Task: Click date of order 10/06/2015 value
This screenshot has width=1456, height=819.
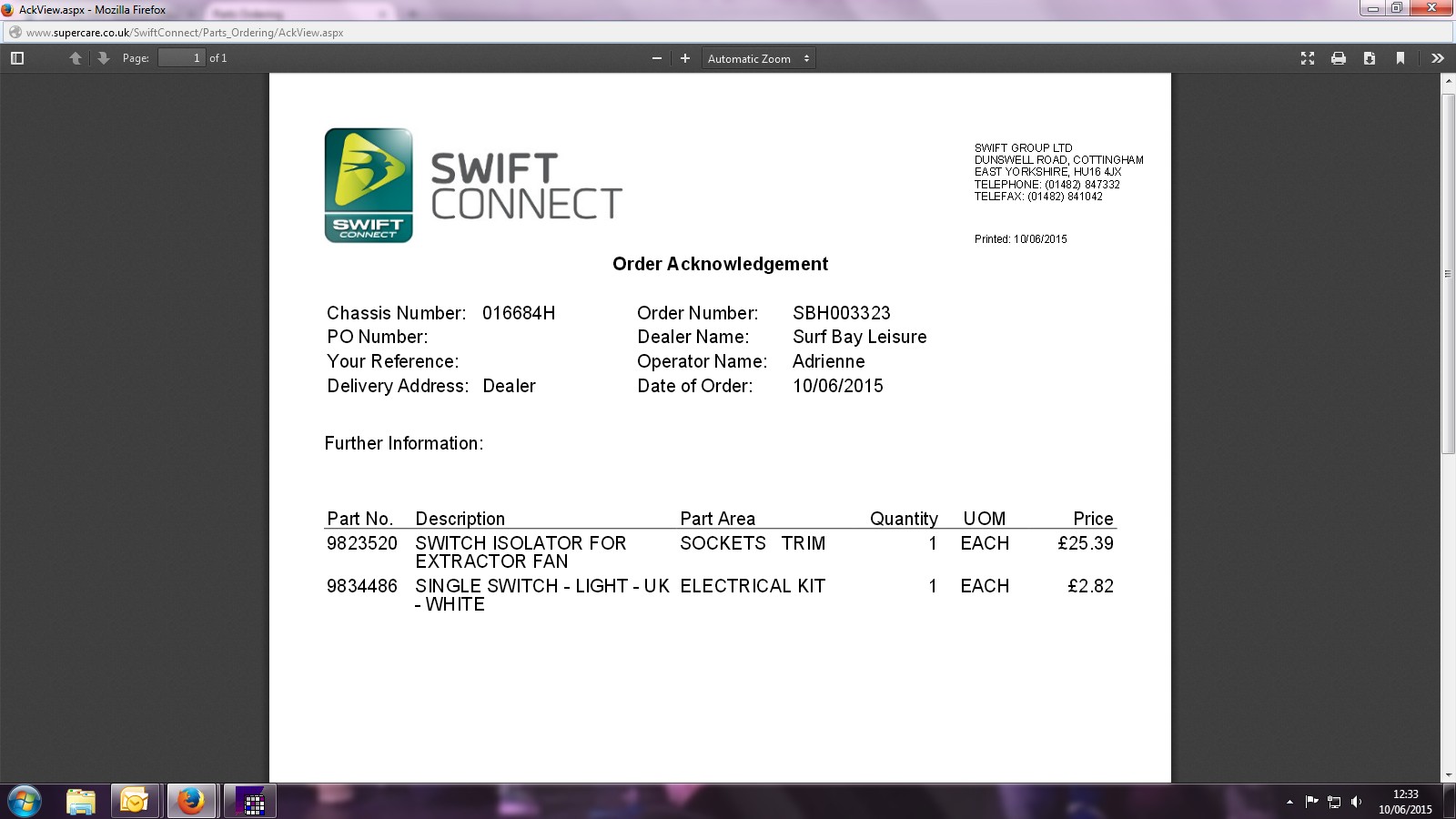Action: click(838, 386)
